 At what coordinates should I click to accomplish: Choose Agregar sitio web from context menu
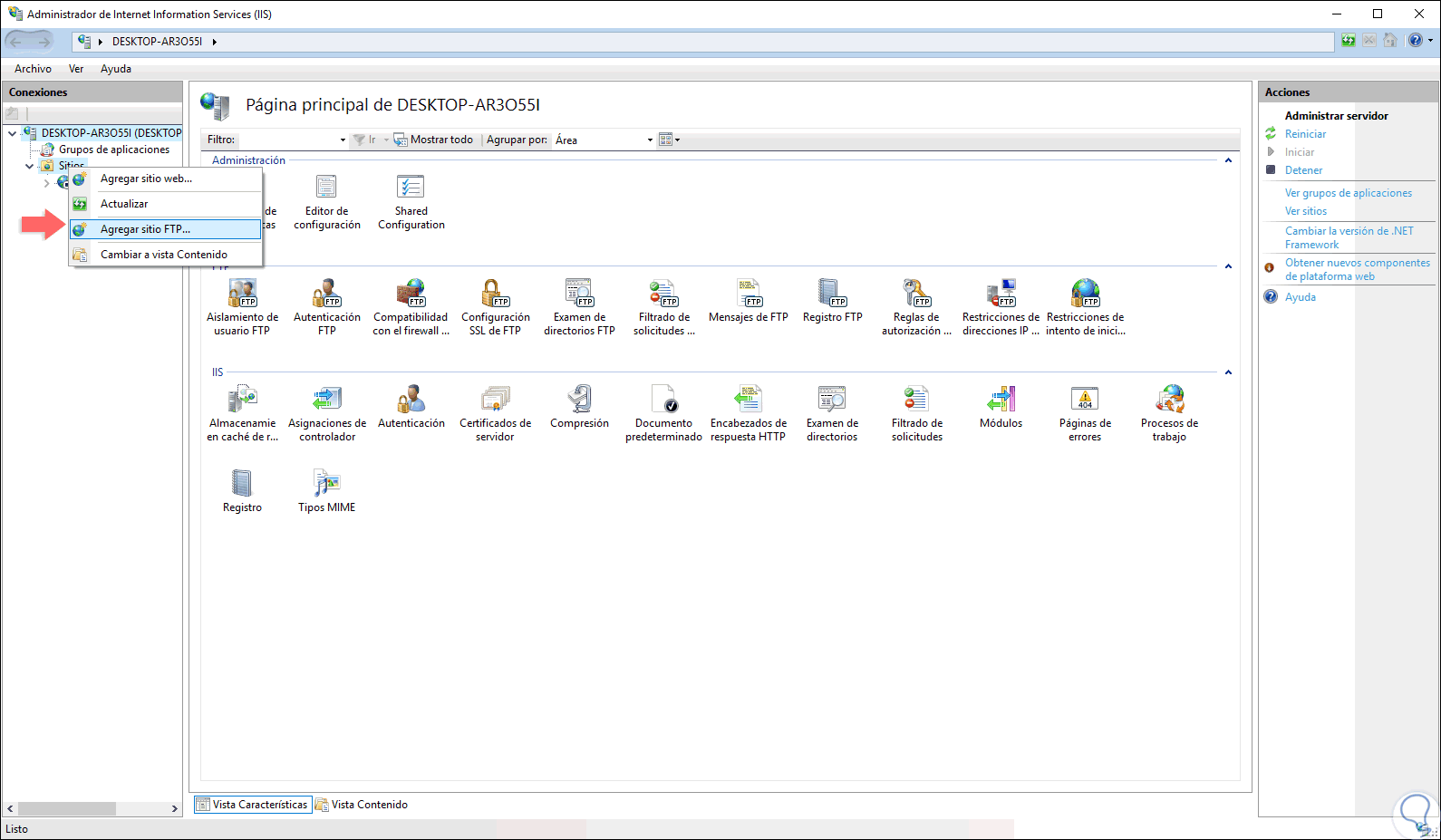(x=166, y=179)
